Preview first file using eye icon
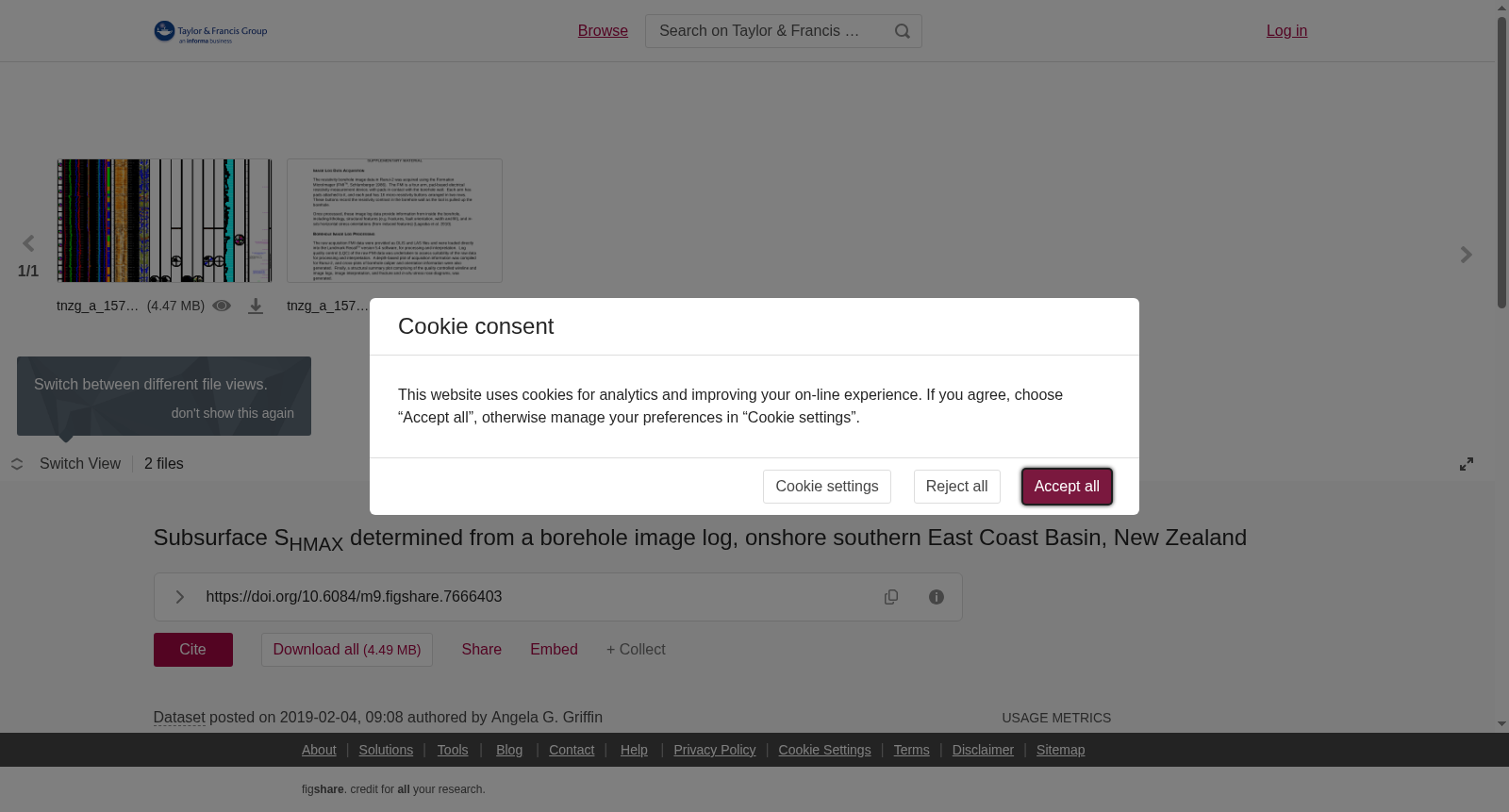 (x=222, y=306)
